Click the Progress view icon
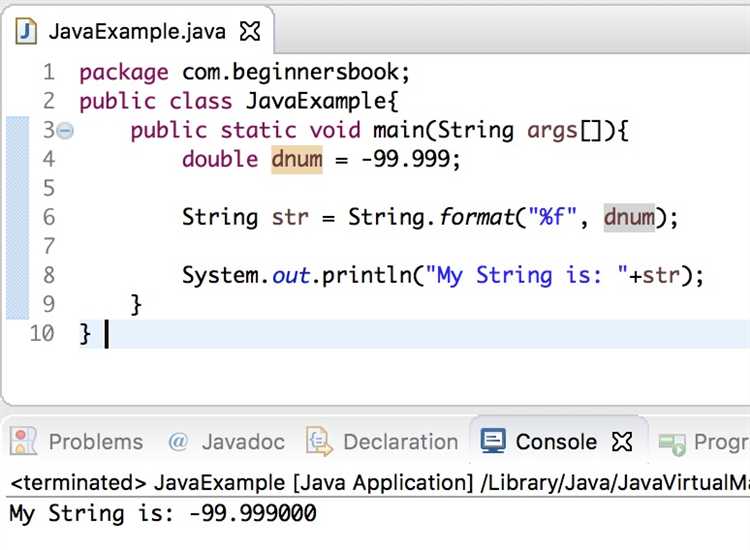 coord(672,442)
